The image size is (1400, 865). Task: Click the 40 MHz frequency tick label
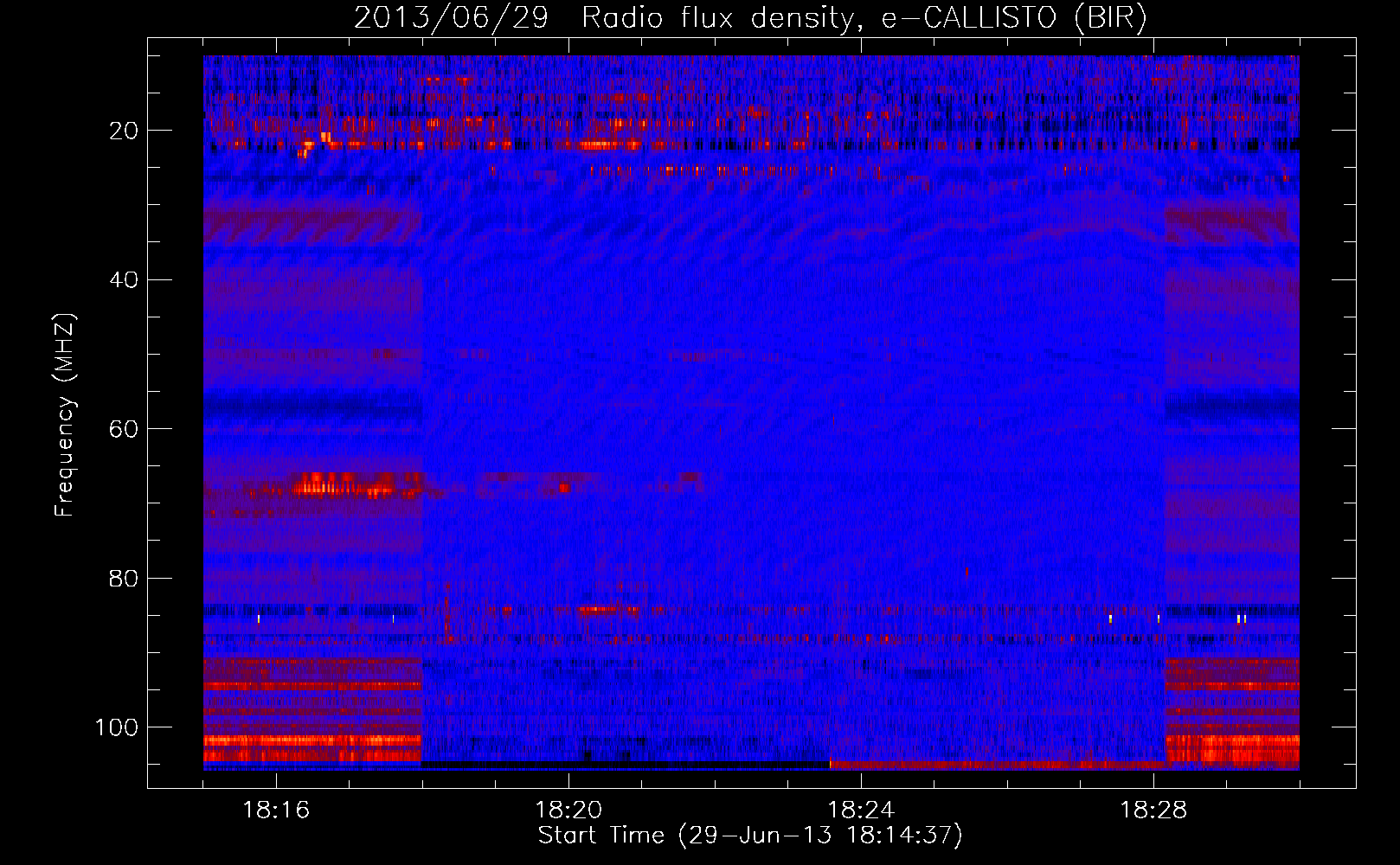point(124,279)
